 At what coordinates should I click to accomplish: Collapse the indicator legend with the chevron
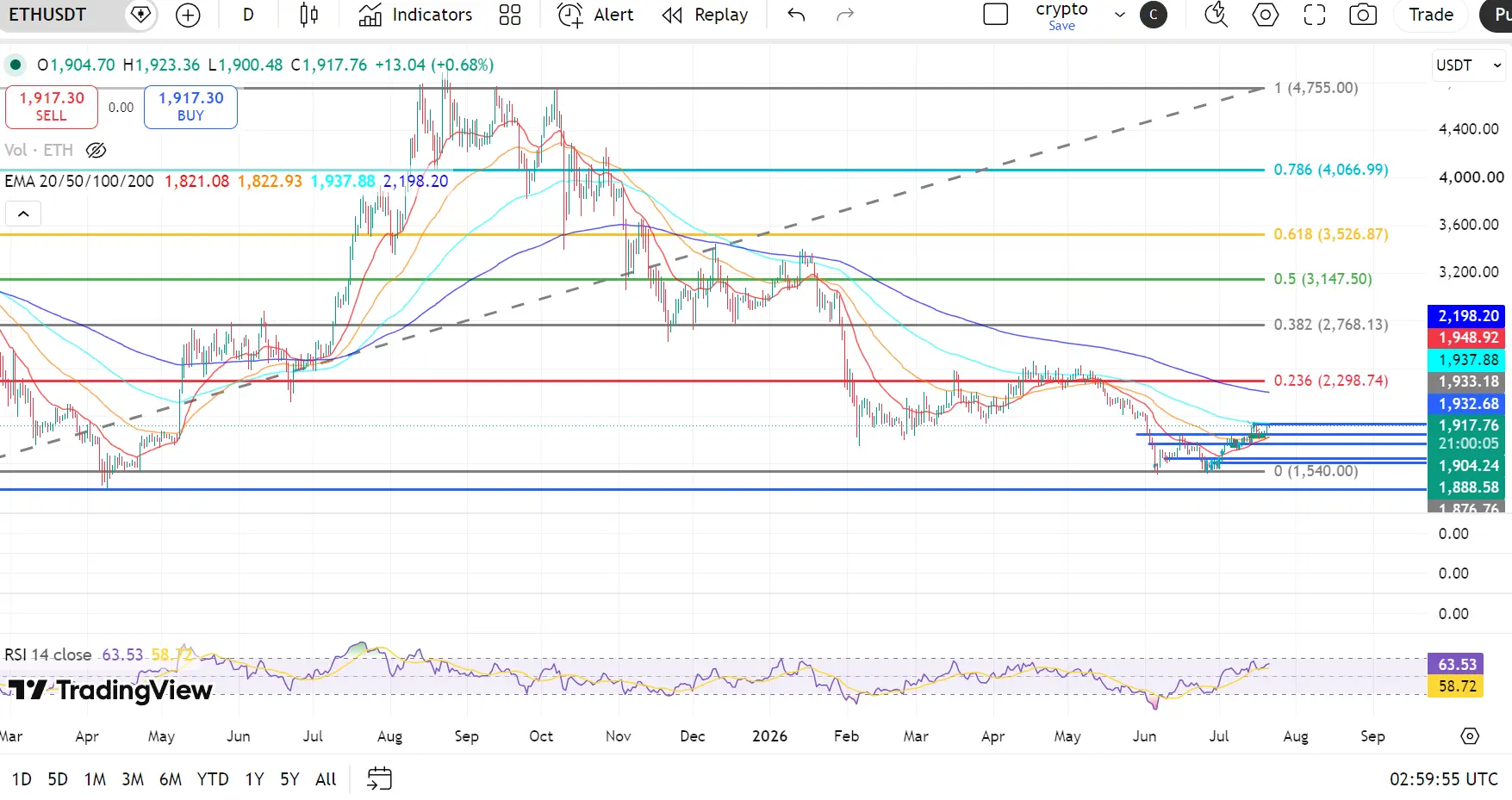click(23, 214)
